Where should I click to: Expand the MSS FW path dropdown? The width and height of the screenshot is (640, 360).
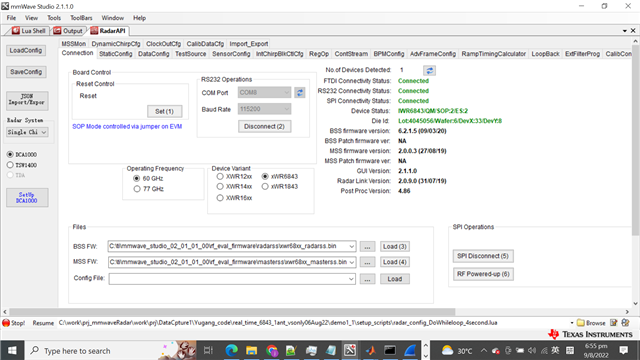pyautogui.click(x=351, y=262)
